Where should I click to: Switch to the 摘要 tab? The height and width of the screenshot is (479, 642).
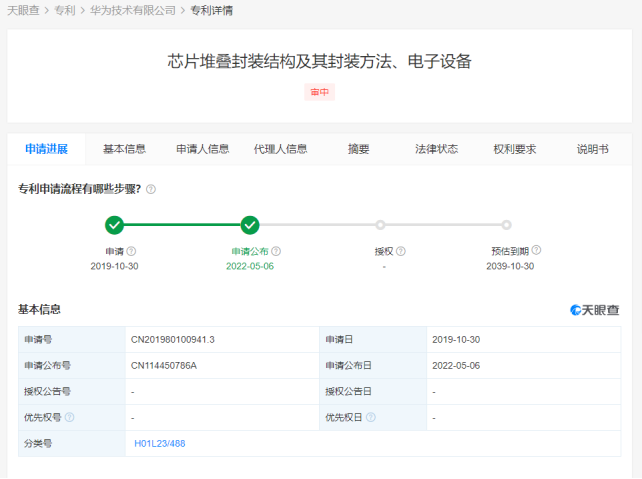click(x=359, y=149)
